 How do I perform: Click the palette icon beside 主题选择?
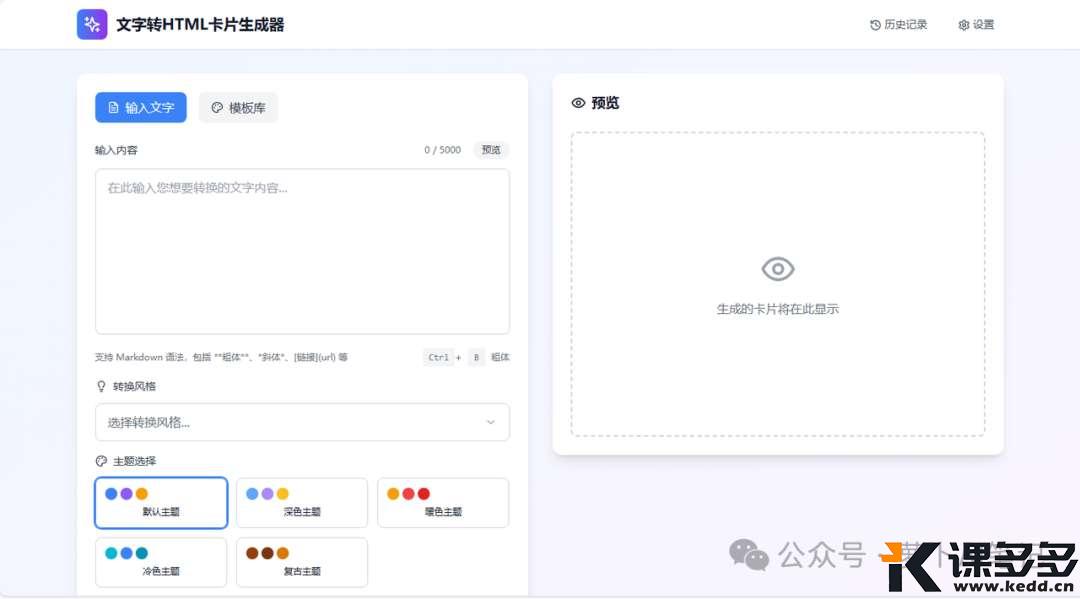click(101, 461)
